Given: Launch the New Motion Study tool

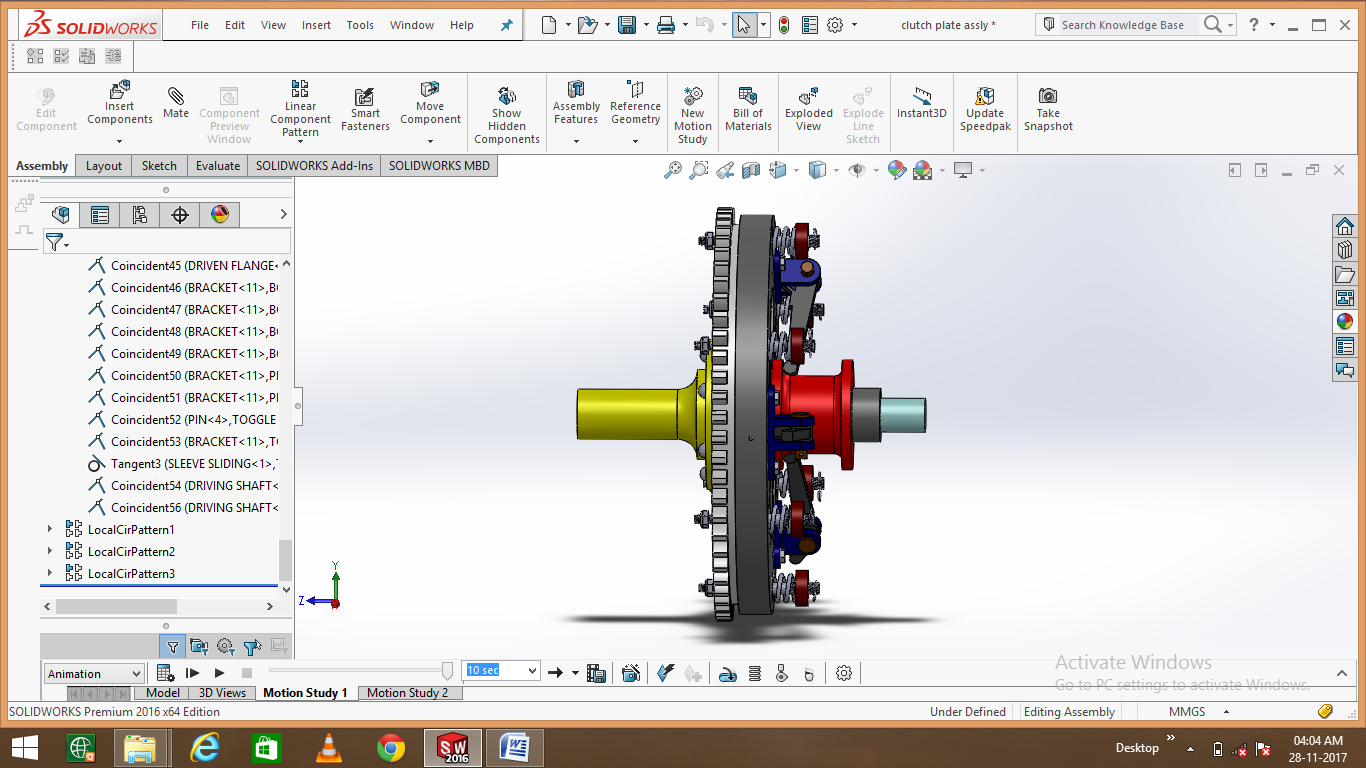Looking at the screenshot, I should tap(692, 101).
